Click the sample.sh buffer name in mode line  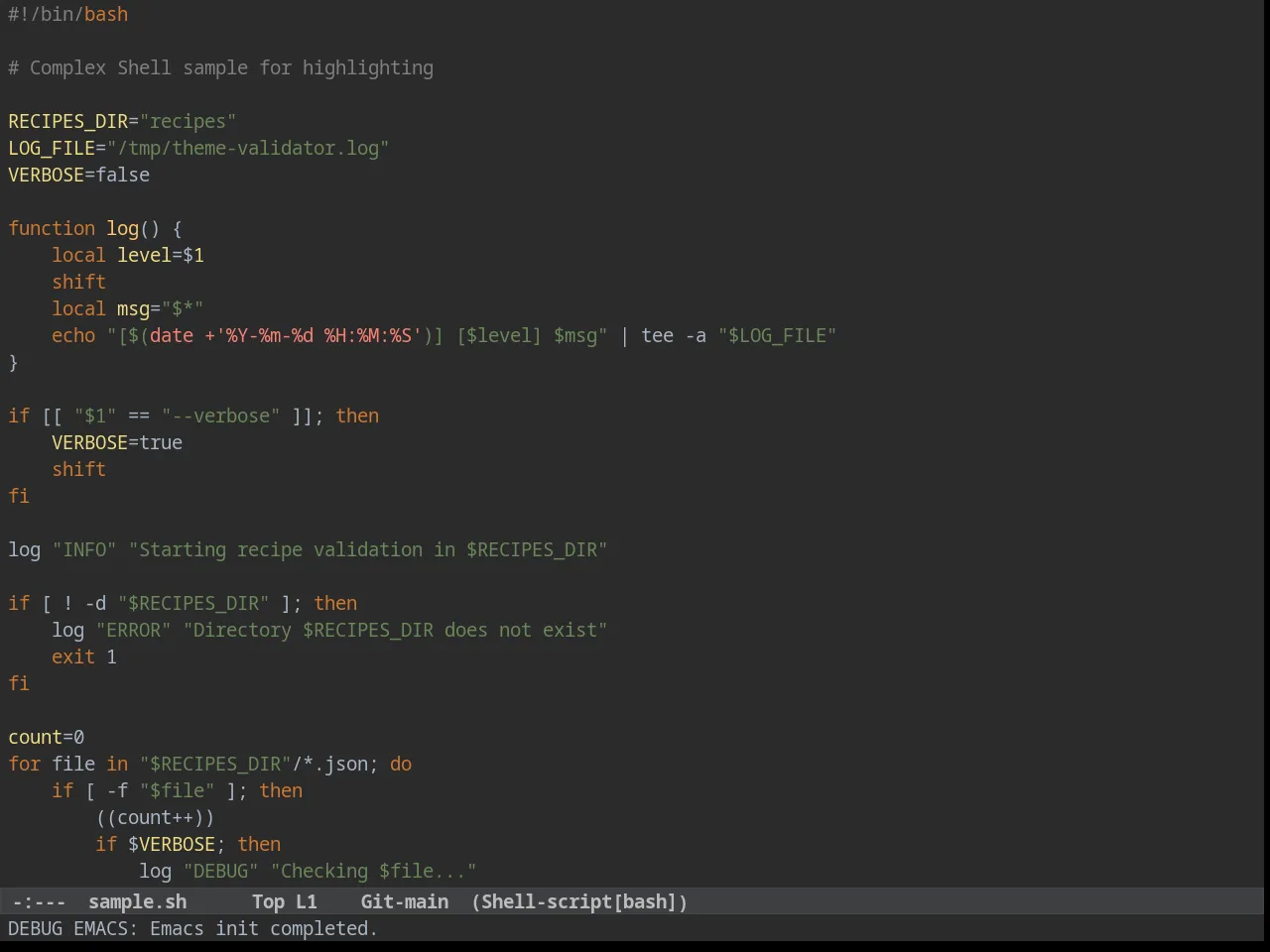click(137, 901)
